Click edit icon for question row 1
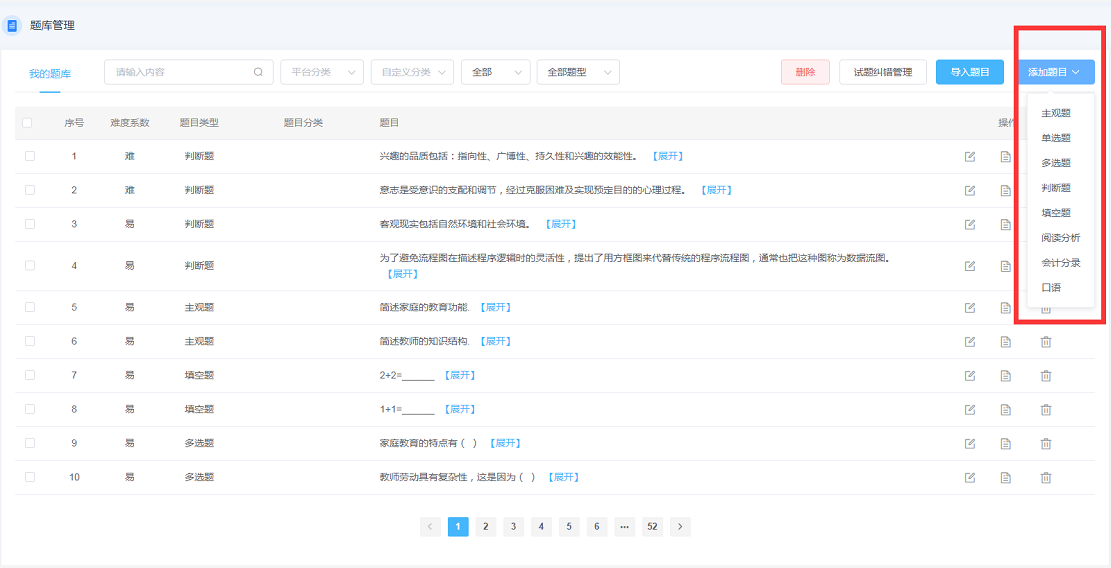Screen dimensions: 1111x568 pyautogui.click(x=970, y=157)
